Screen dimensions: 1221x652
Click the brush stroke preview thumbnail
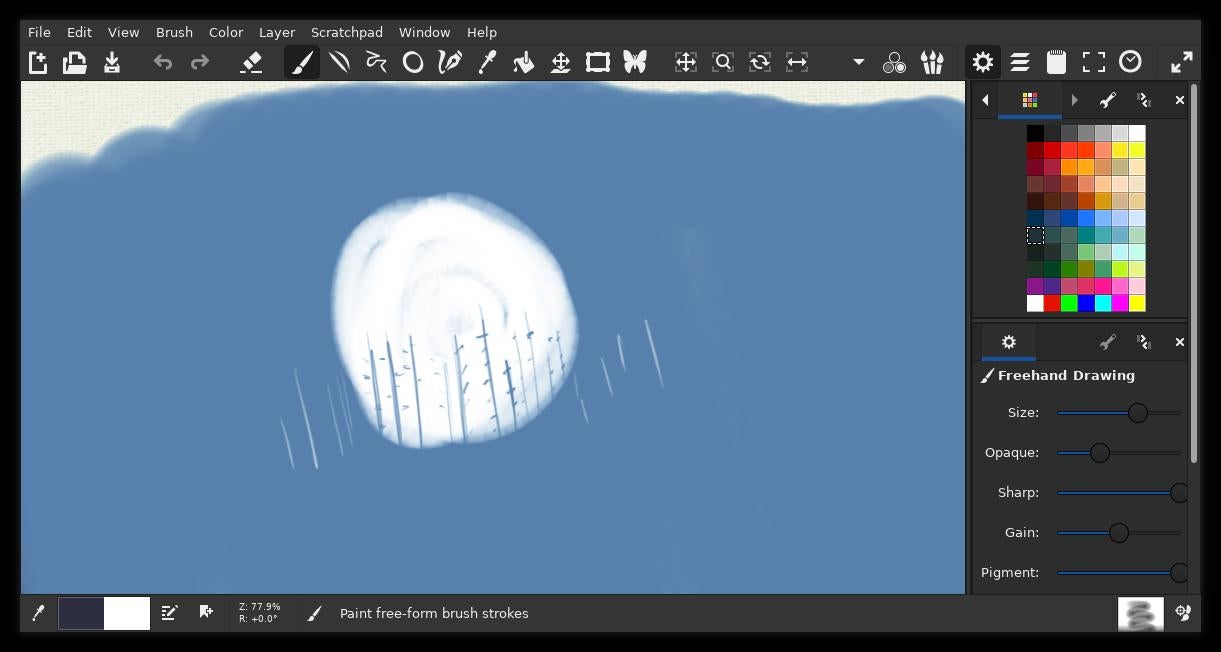pos(1140,614)
